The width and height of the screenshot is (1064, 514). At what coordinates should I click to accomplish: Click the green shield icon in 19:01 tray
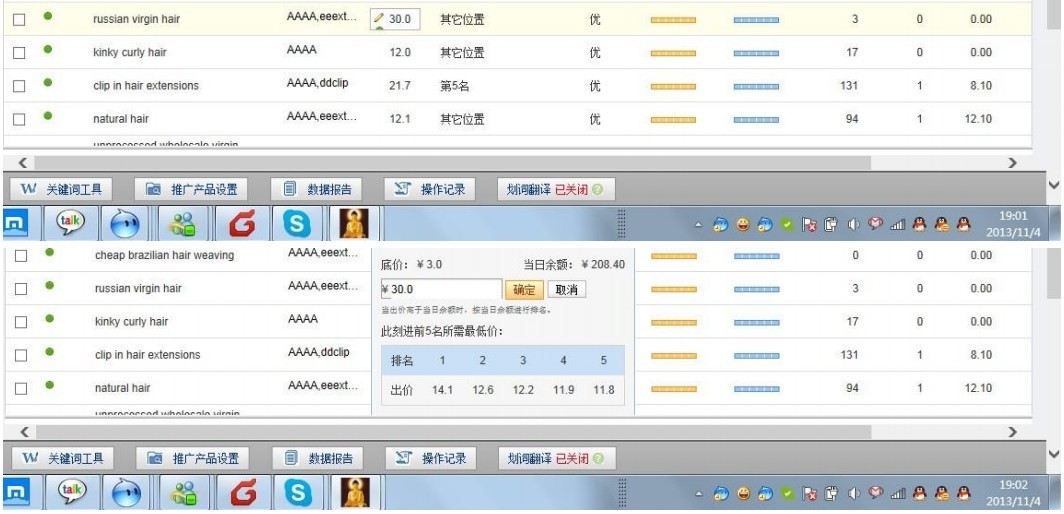coord(787,225)
